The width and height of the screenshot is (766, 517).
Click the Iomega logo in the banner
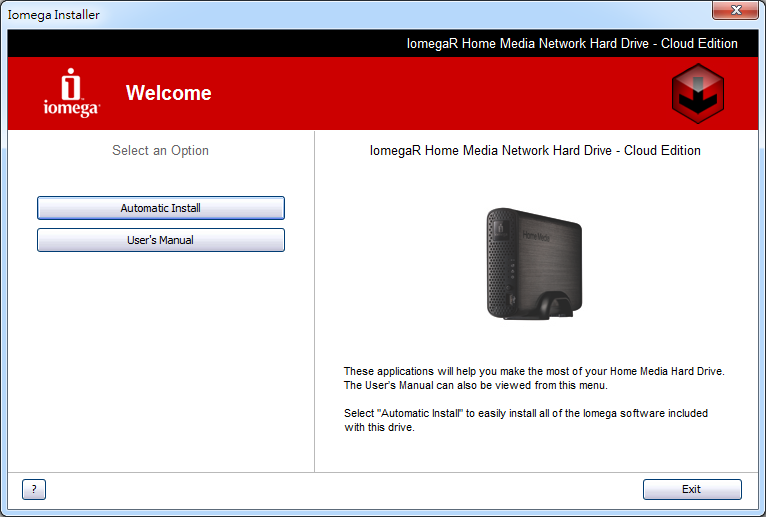click(x=71, y=93)
